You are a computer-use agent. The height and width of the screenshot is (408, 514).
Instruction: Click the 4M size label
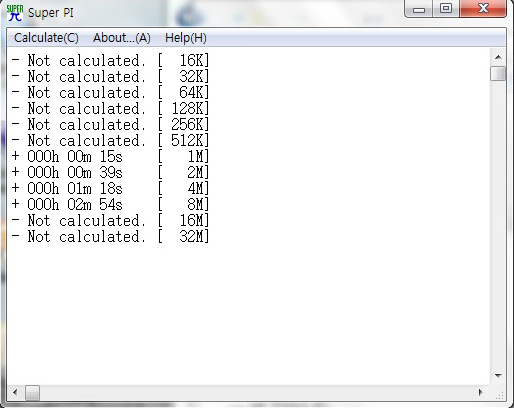(x=196, y=188)
